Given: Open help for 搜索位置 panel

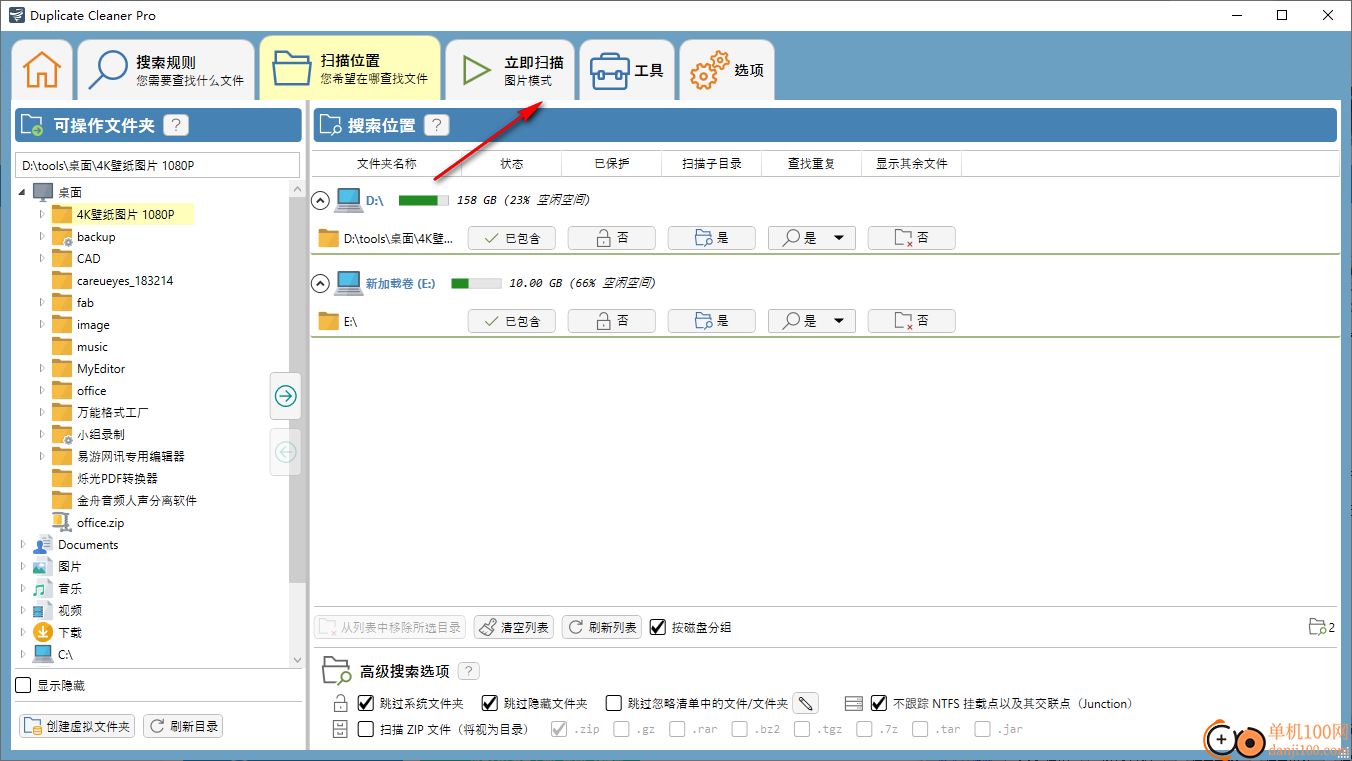Looking at the screenshot, I should coord(437,125).
